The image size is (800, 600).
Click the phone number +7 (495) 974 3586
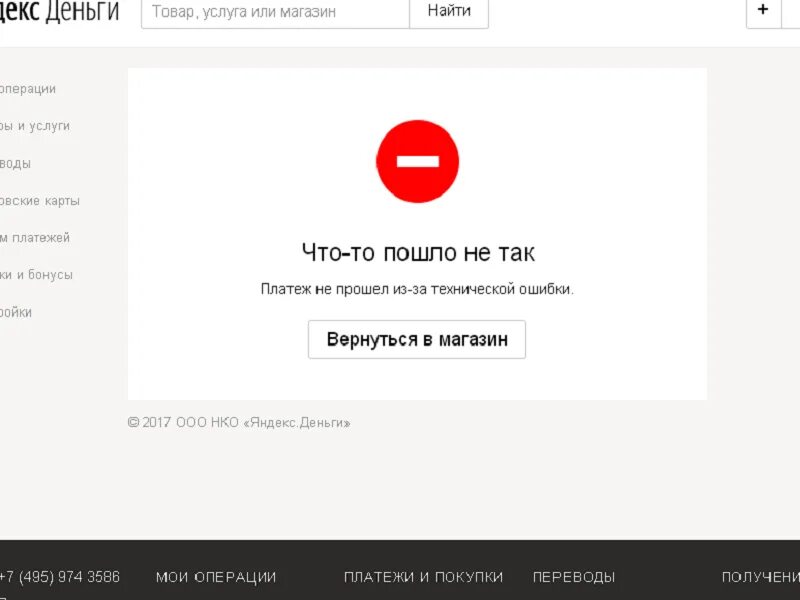tap(60, 577)
